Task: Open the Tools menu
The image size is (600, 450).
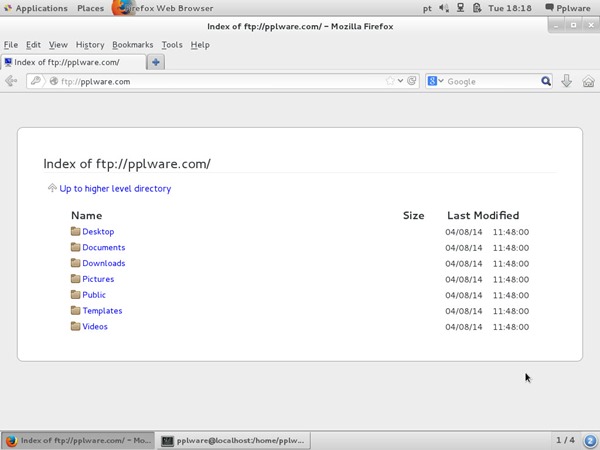Action: tap(172, 45)
